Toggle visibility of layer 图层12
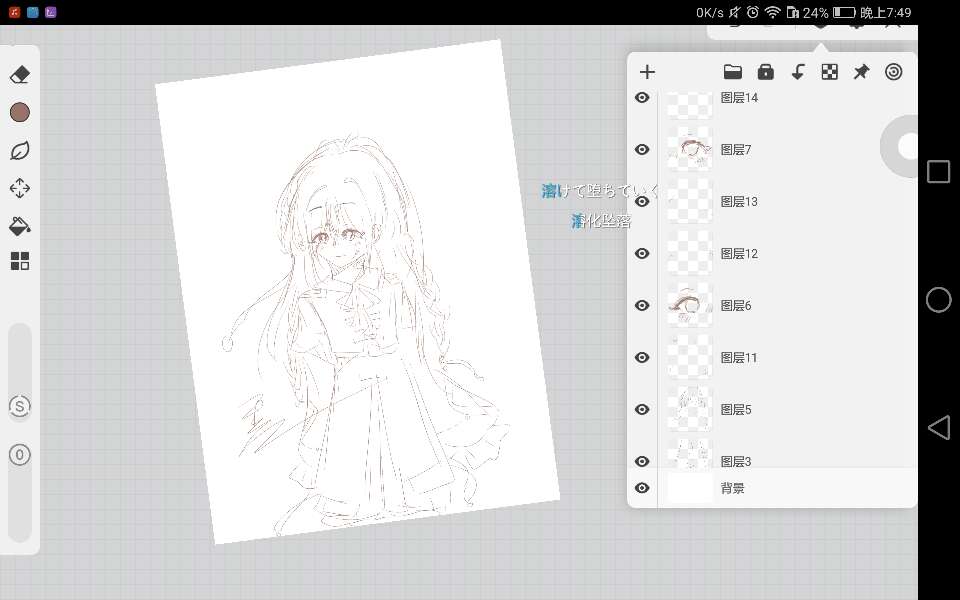 coord(642,254)
